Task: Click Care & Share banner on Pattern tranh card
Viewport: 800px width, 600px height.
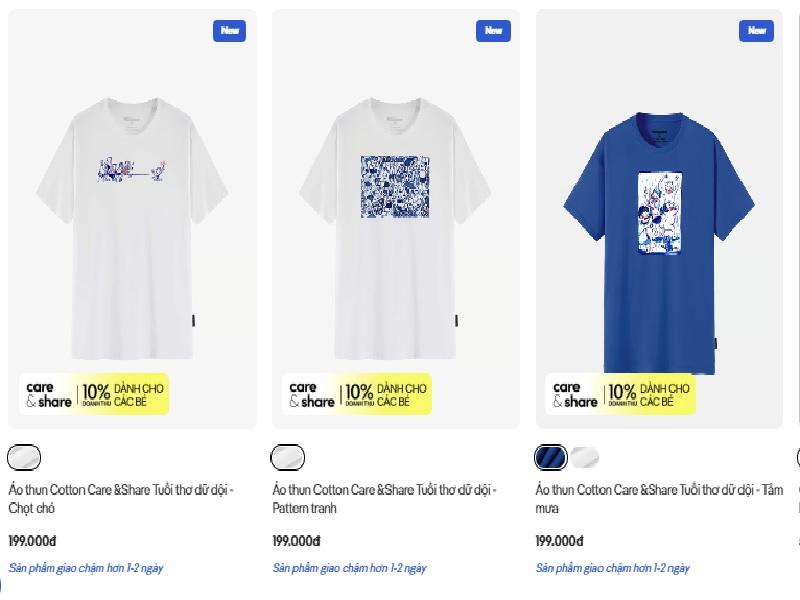Action: point(357,394)
